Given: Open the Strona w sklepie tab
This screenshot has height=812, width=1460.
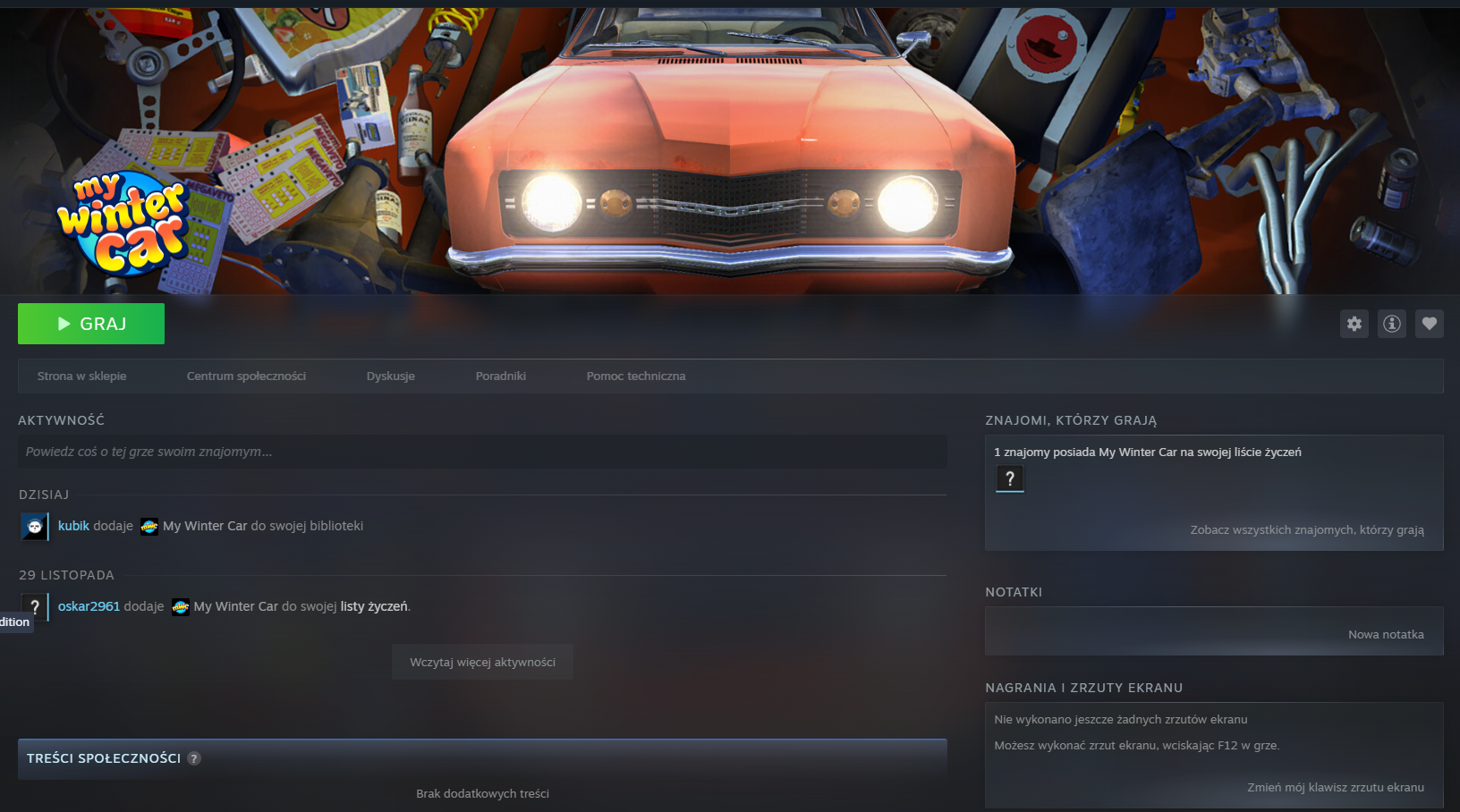Looking at the screenshot, I should (x=81, y=376).
